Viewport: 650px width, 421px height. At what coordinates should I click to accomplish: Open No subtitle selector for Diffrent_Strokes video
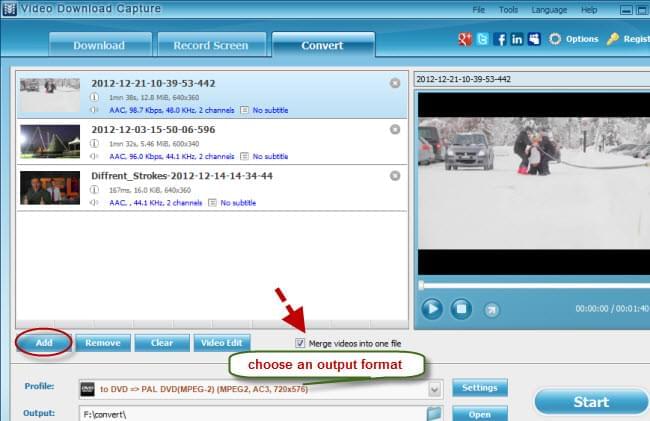coord(238,203)
